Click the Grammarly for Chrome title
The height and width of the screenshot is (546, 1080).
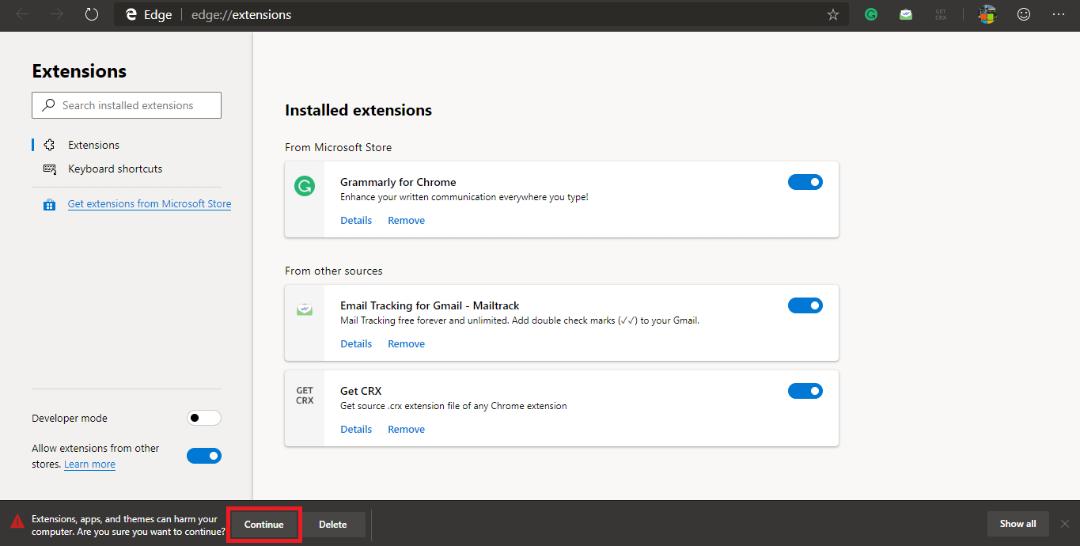coord(398,182)
